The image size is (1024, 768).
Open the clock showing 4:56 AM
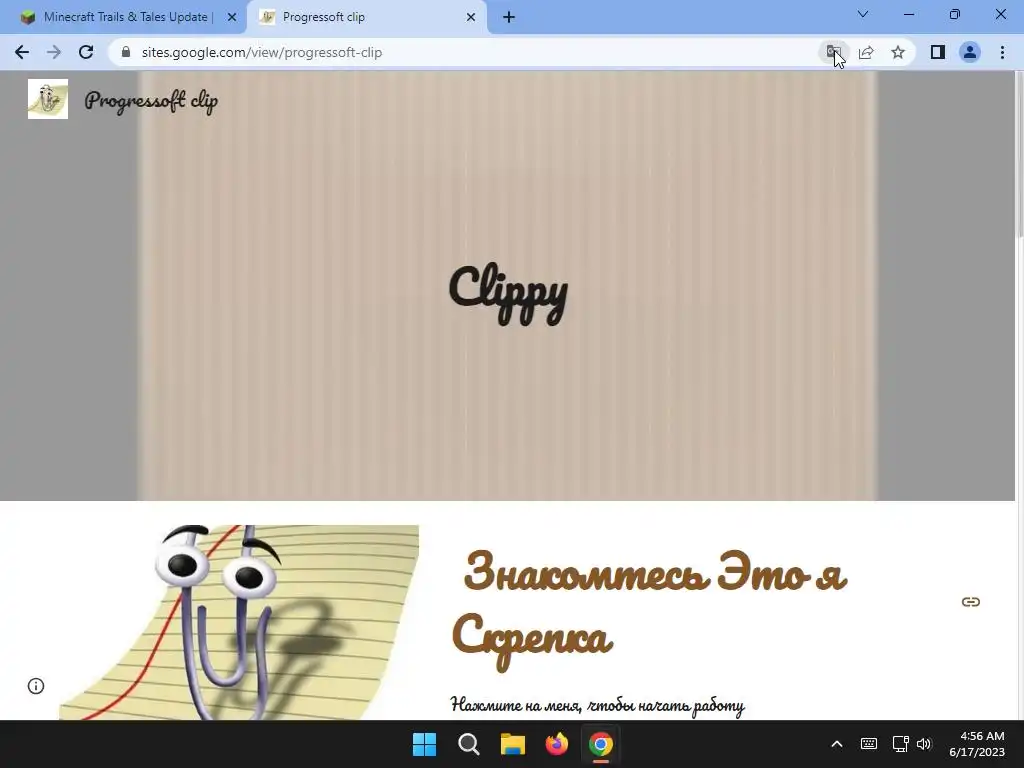978,744
